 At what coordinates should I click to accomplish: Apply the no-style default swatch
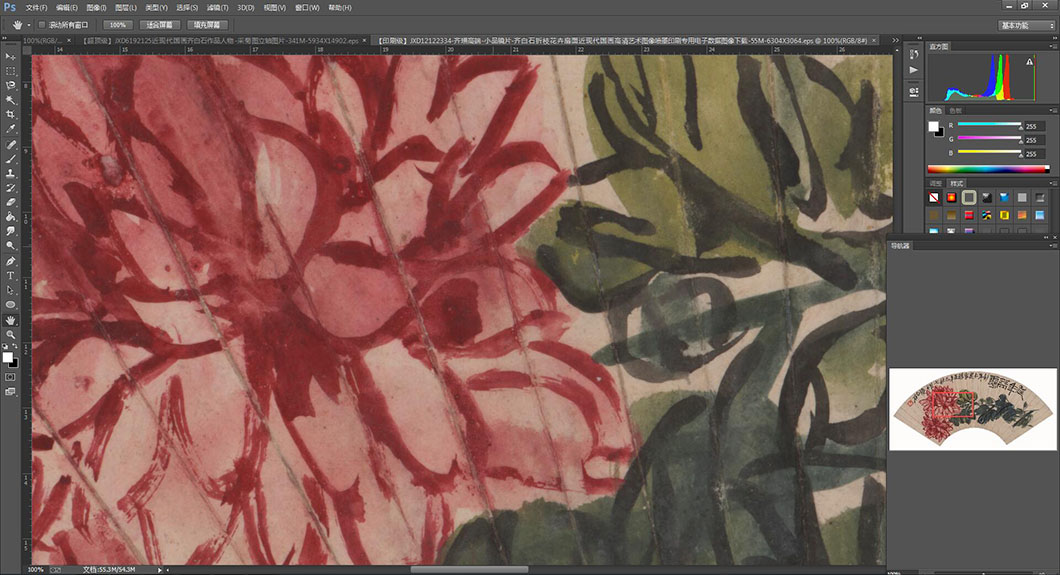tap(934, 197)
